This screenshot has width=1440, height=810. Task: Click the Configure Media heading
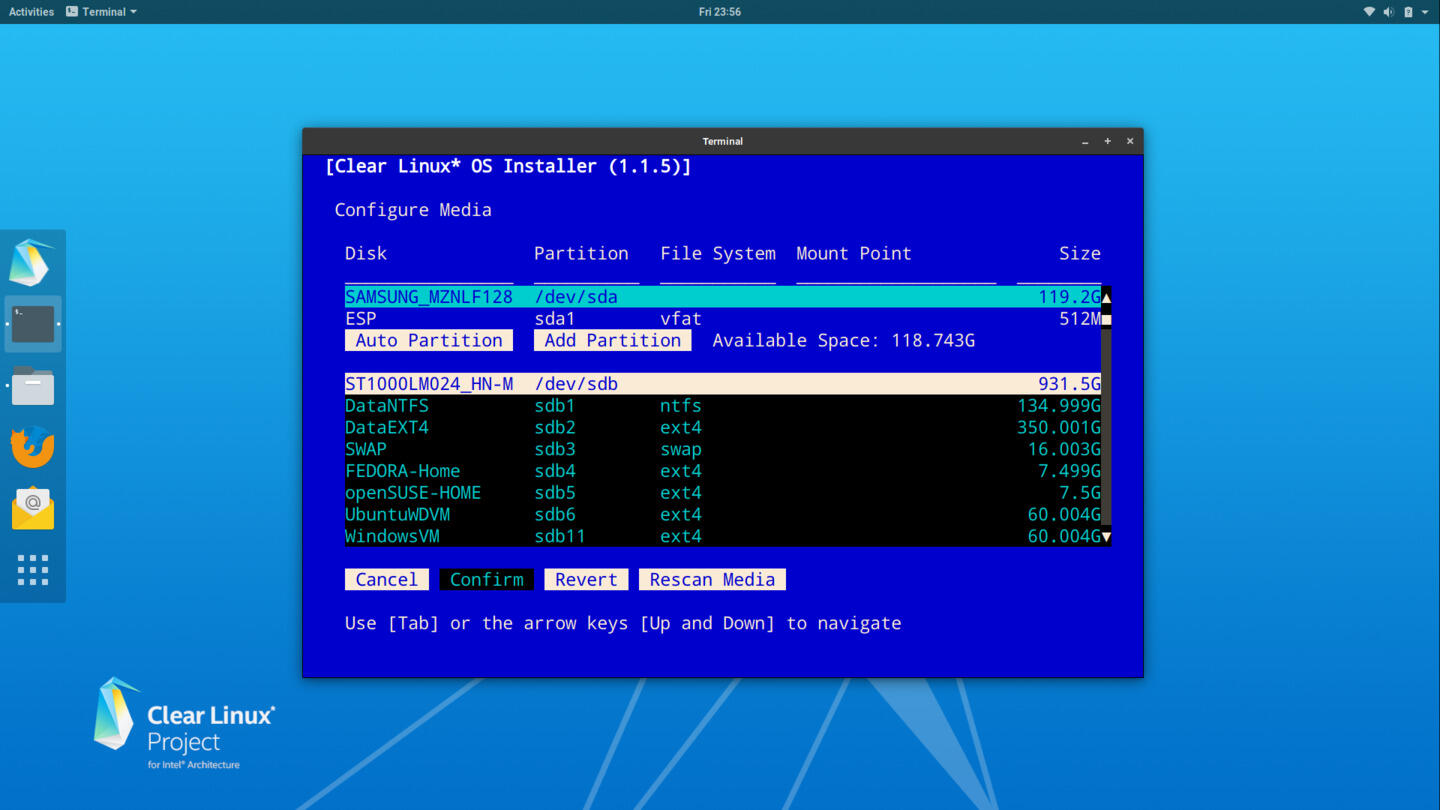[x=413, y=210]
